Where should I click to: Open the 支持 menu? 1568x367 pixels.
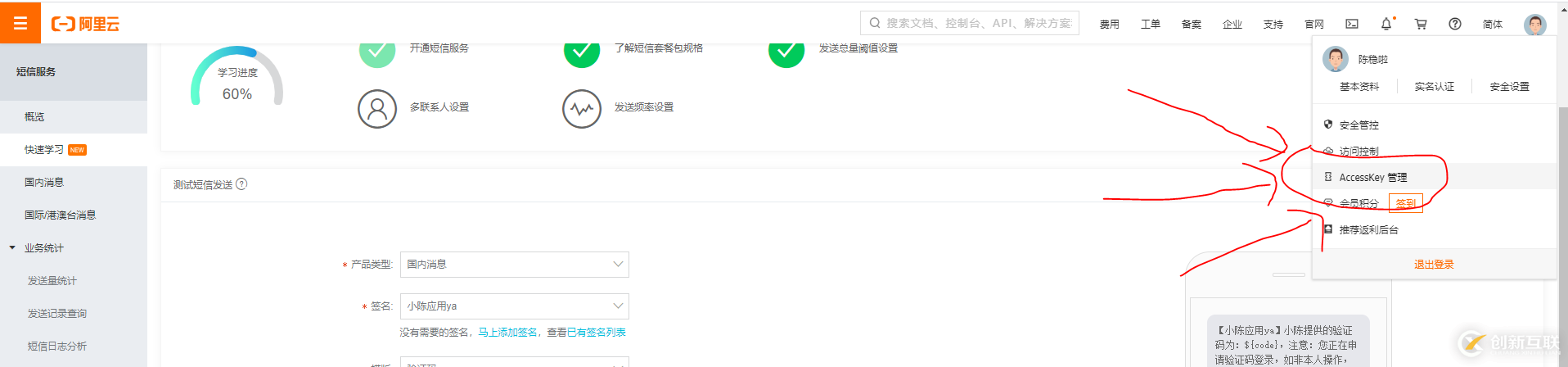1273,24
